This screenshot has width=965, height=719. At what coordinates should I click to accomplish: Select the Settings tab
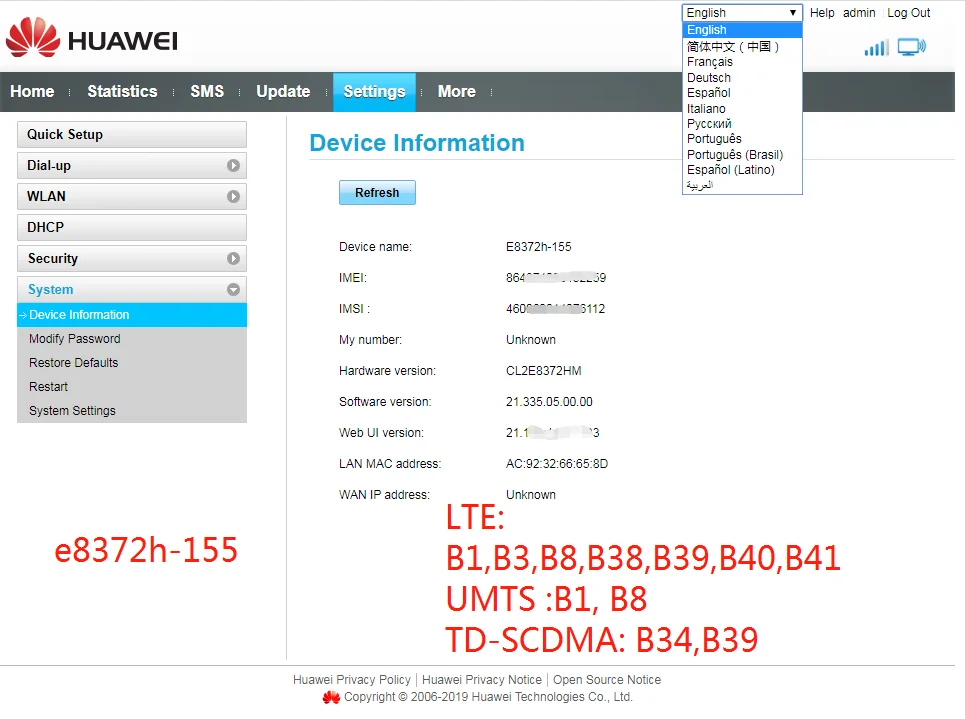(374, 92)
